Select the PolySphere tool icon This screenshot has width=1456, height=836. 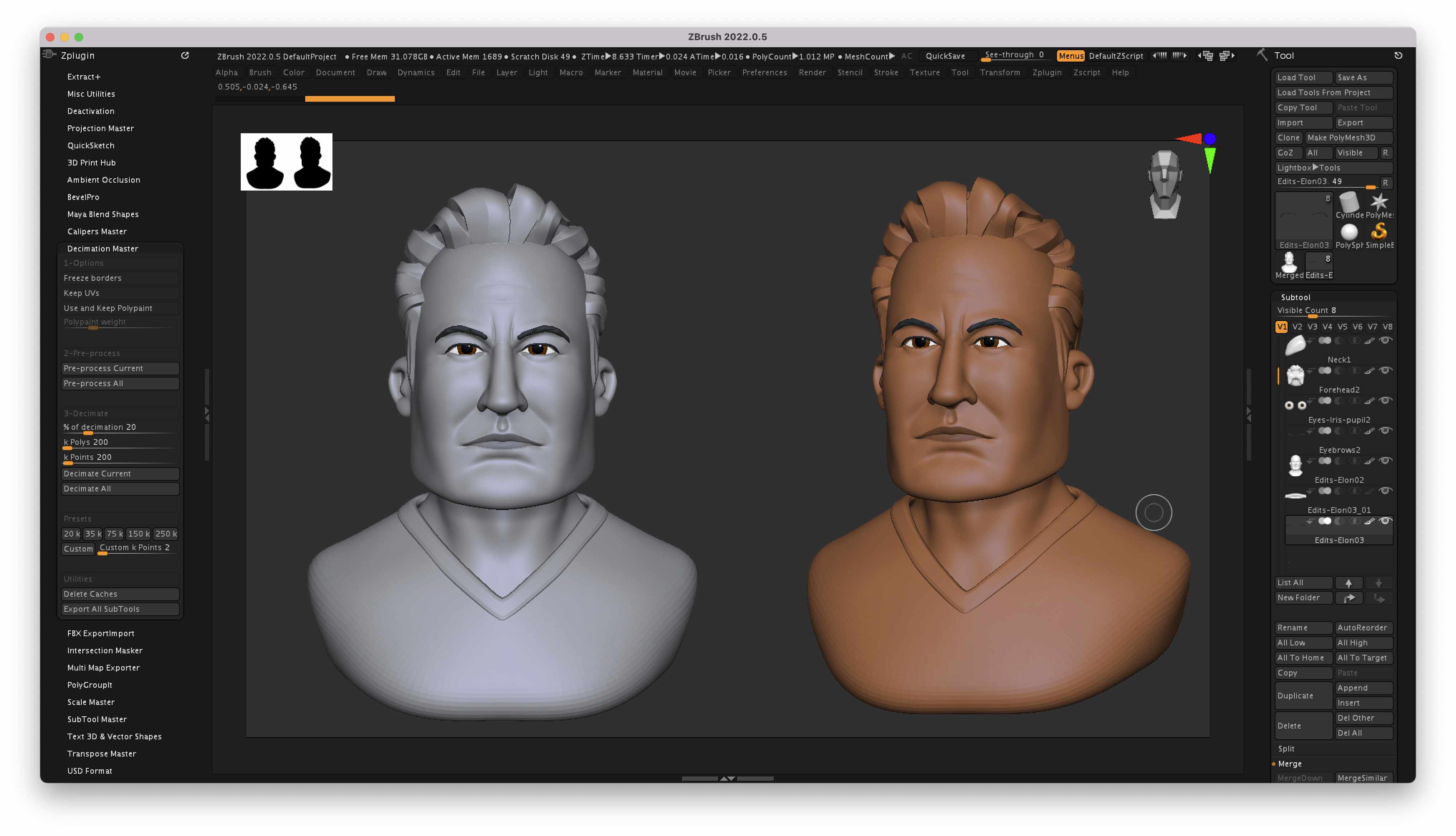[1349, 235]
